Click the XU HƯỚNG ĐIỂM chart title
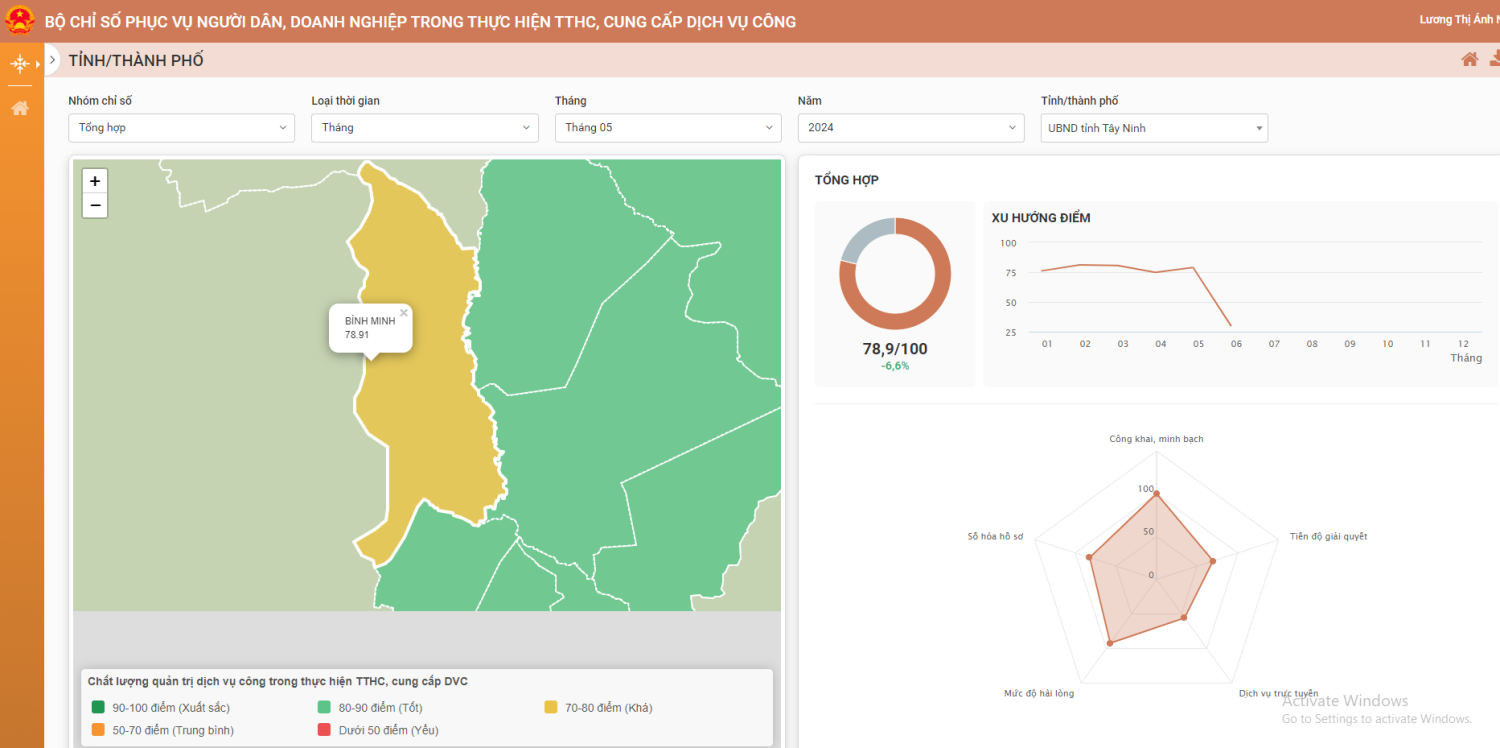 tap(1041, 218)
